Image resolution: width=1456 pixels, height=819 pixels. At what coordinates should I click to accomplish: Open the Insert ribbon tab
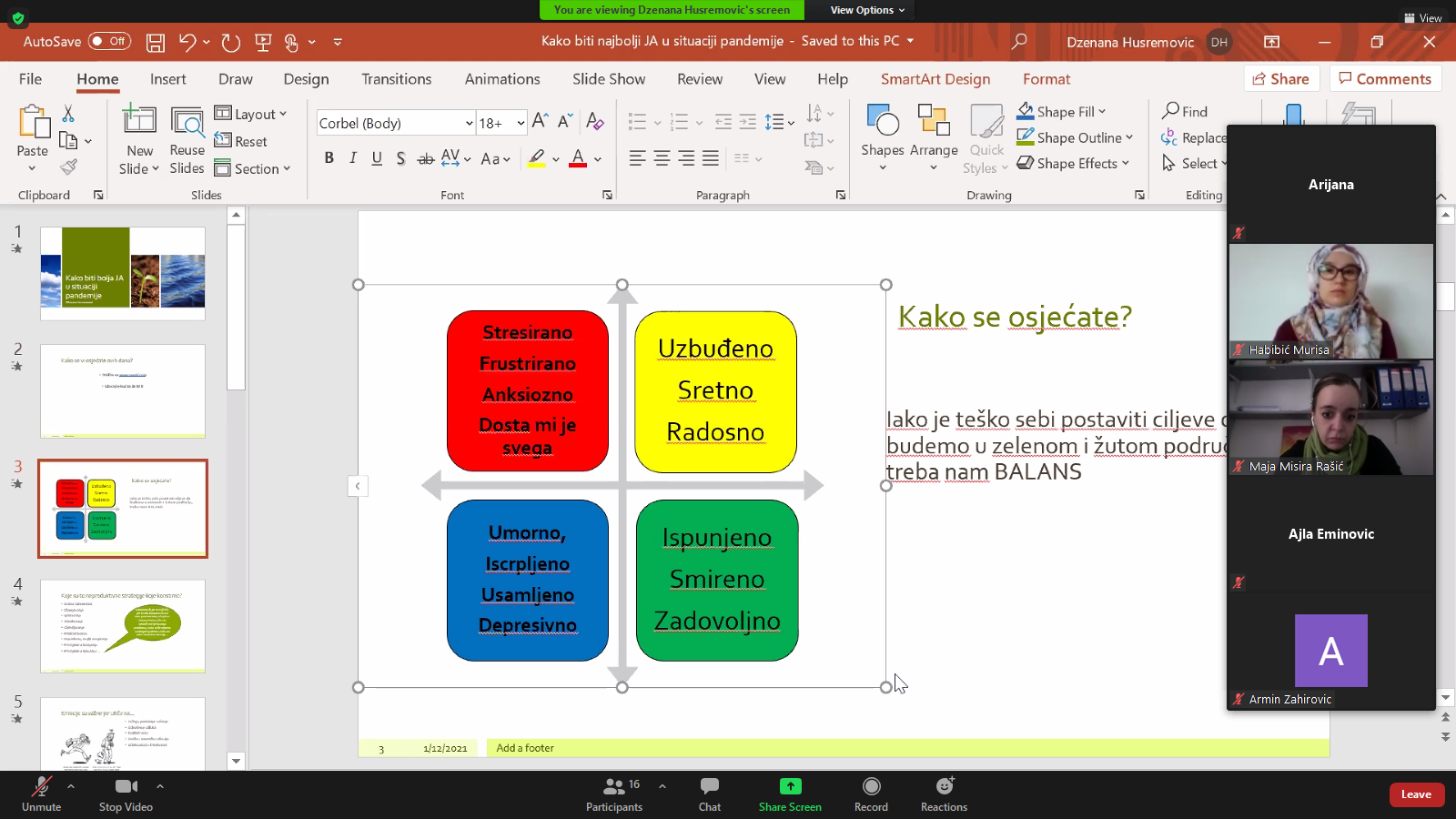click(x=167, y=79)
